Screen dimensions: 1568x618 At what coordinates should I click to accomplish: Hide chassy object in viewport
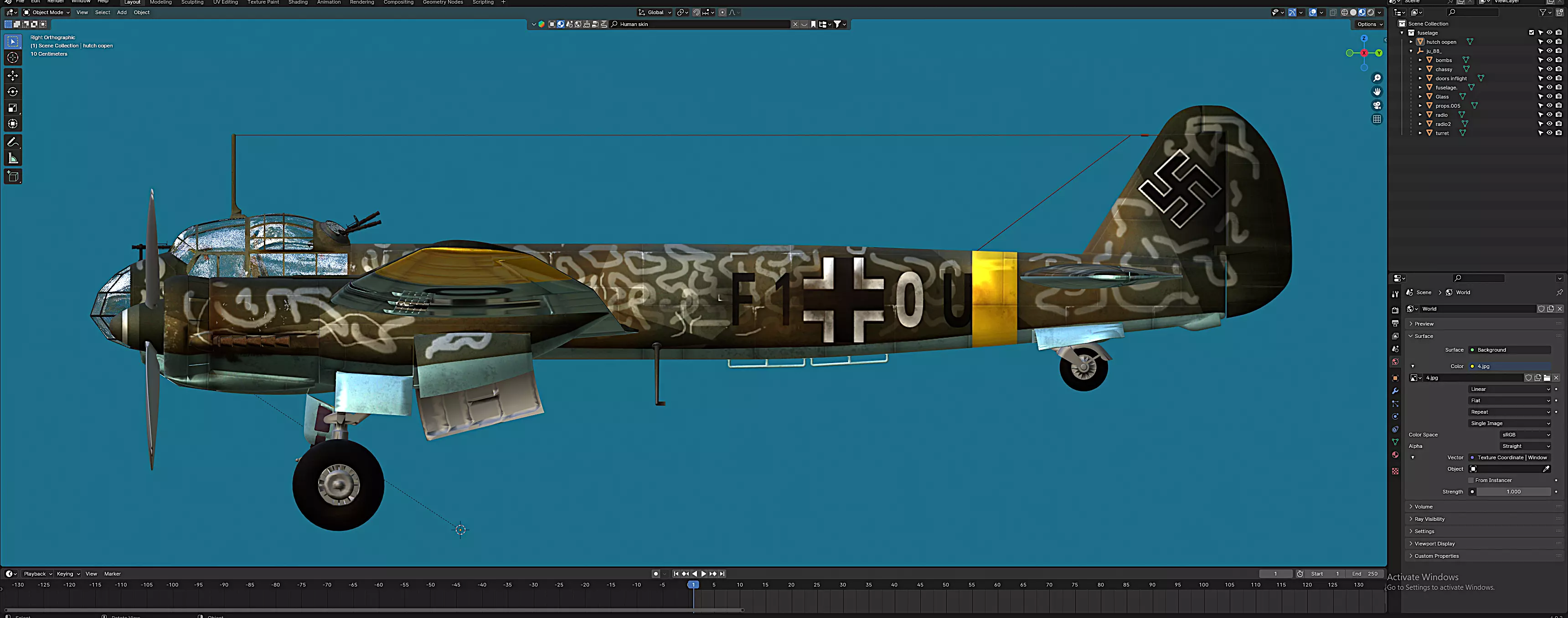tap(1550, 69)
